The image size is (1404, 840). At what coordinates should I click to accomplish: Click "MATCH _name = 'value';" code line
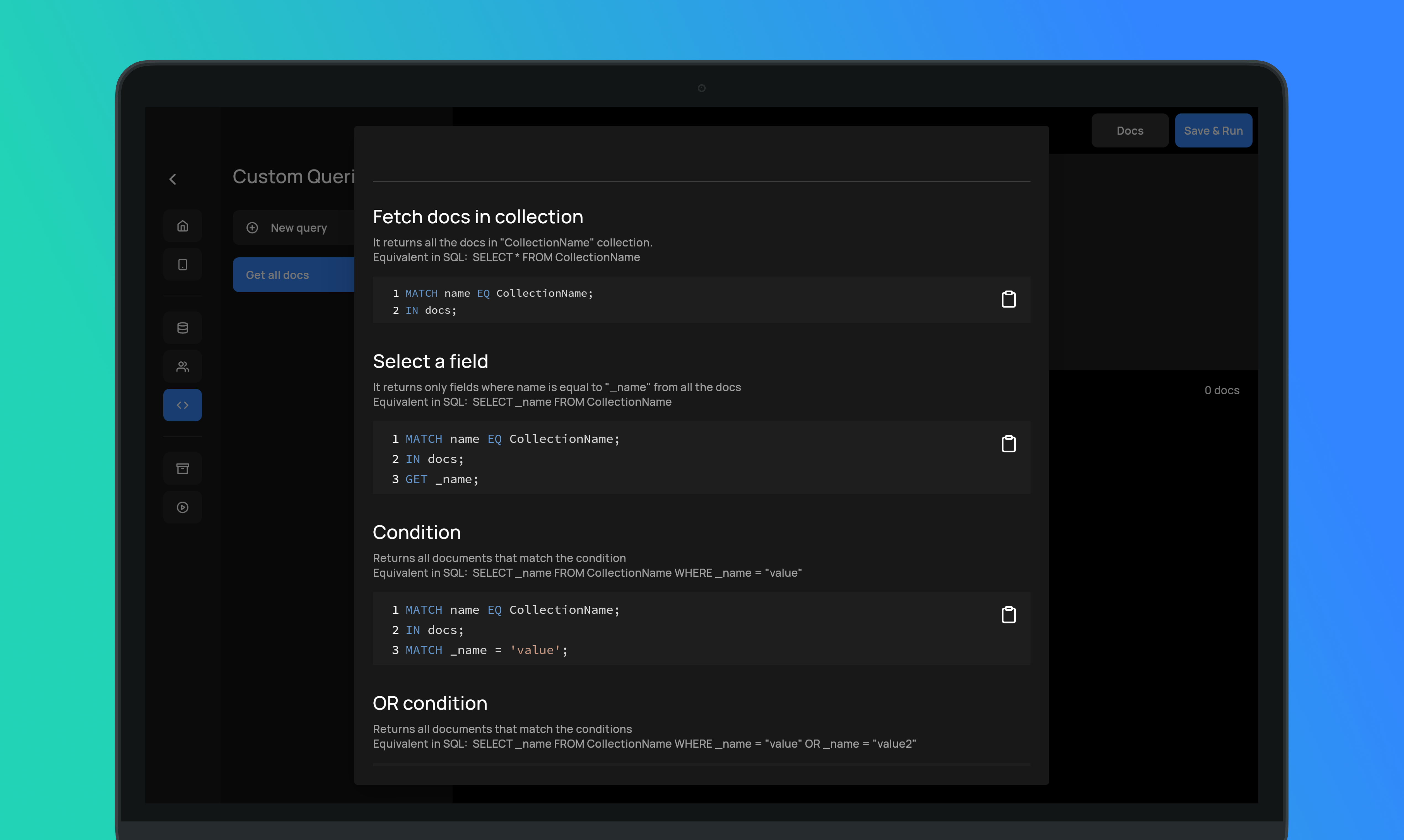(486, 650)
